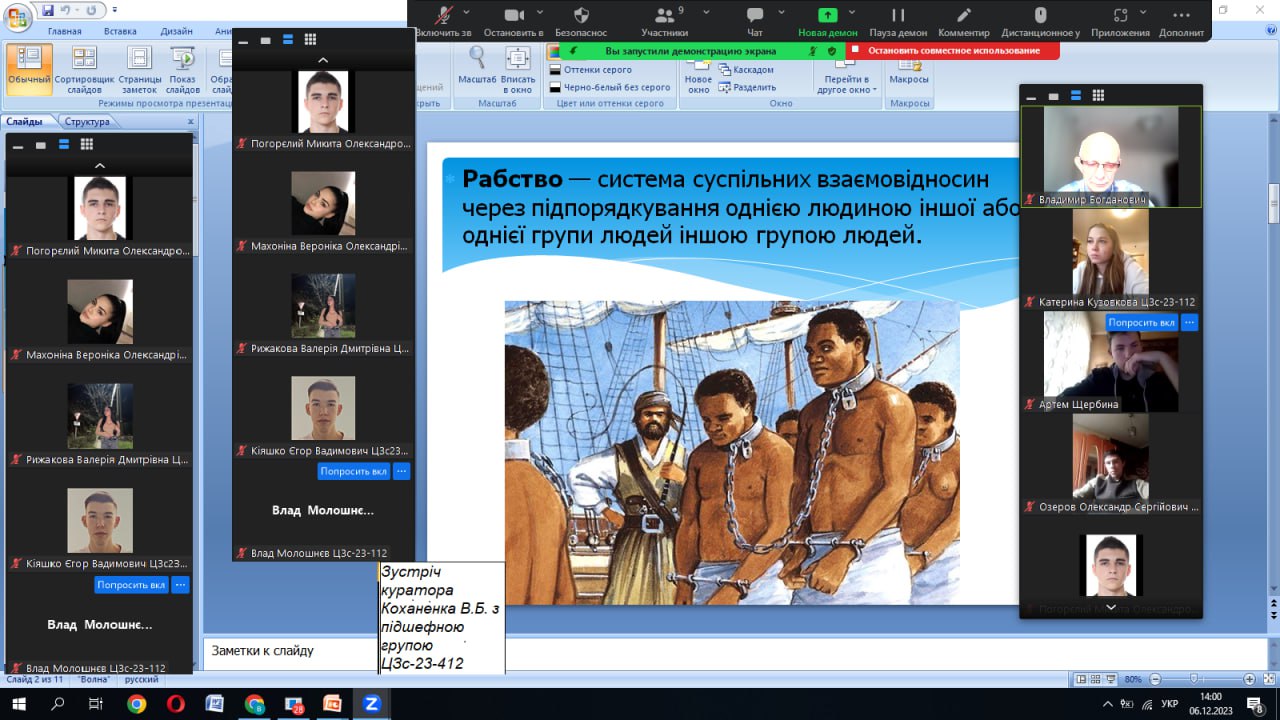The height and width of the screenshot is (720, 1280).
Task: Select strip view above Владимир Богданович video
Action: 1076,95
